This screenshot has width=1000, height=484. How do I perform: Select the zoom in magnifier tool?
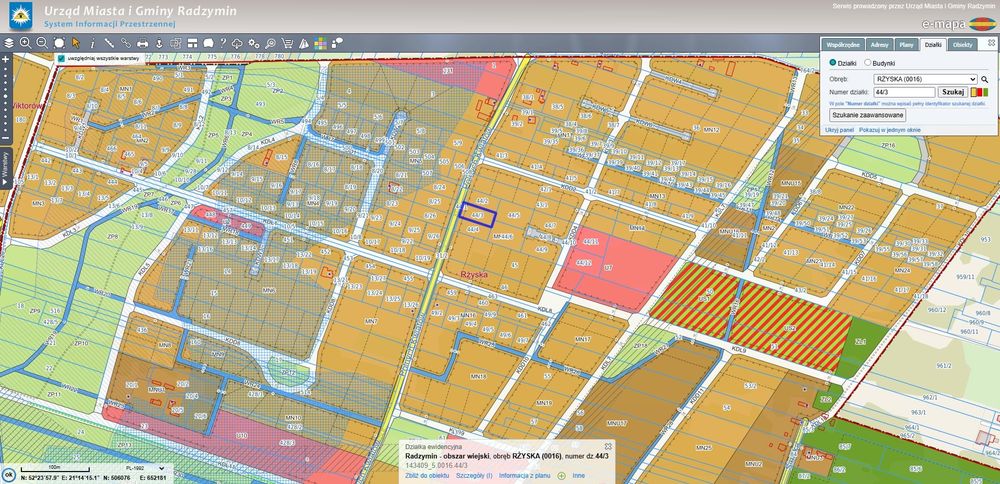tap(26, 43)
